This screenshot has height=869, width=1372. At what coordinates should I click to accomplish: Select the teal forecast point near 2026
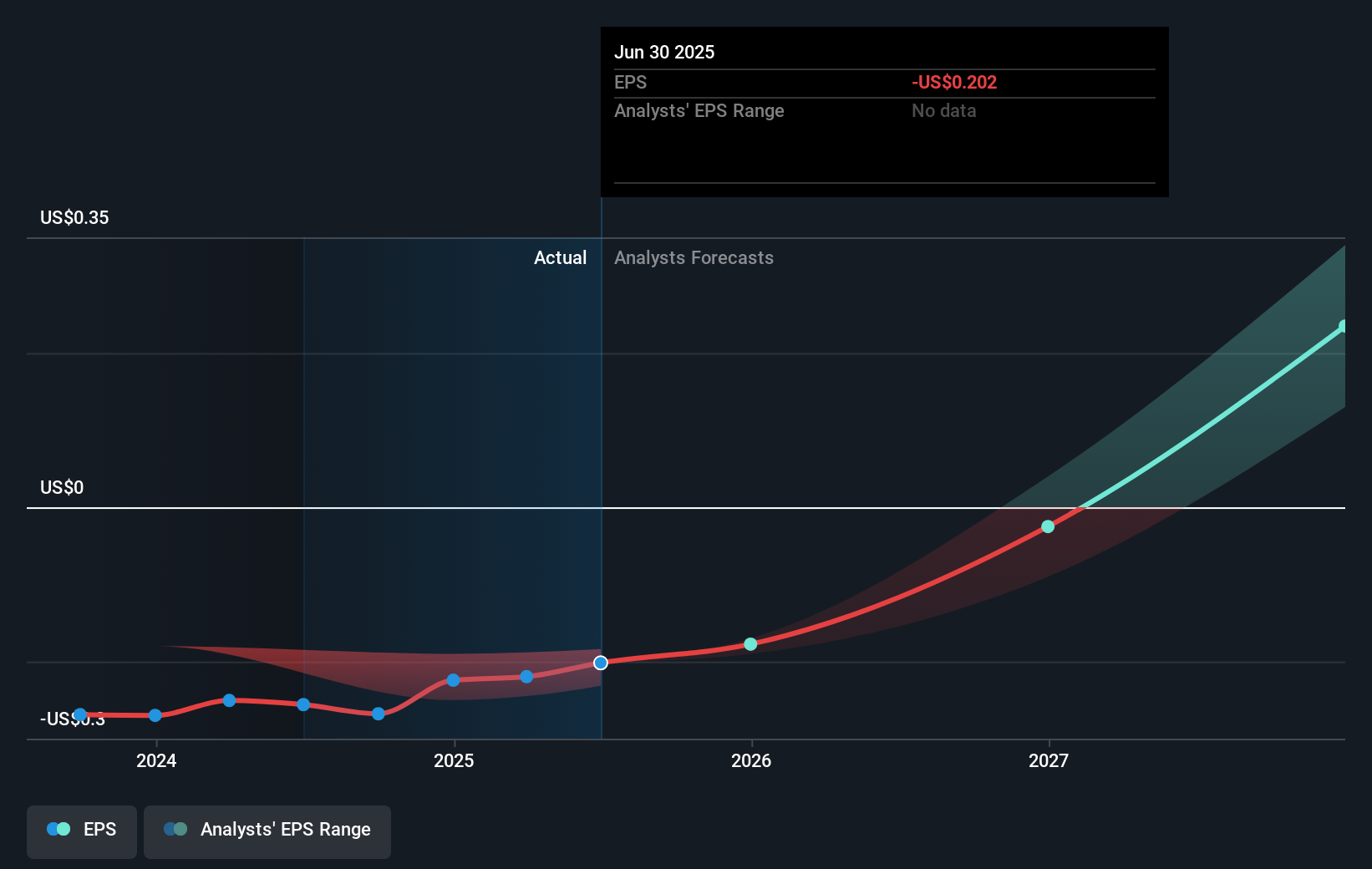750,643
